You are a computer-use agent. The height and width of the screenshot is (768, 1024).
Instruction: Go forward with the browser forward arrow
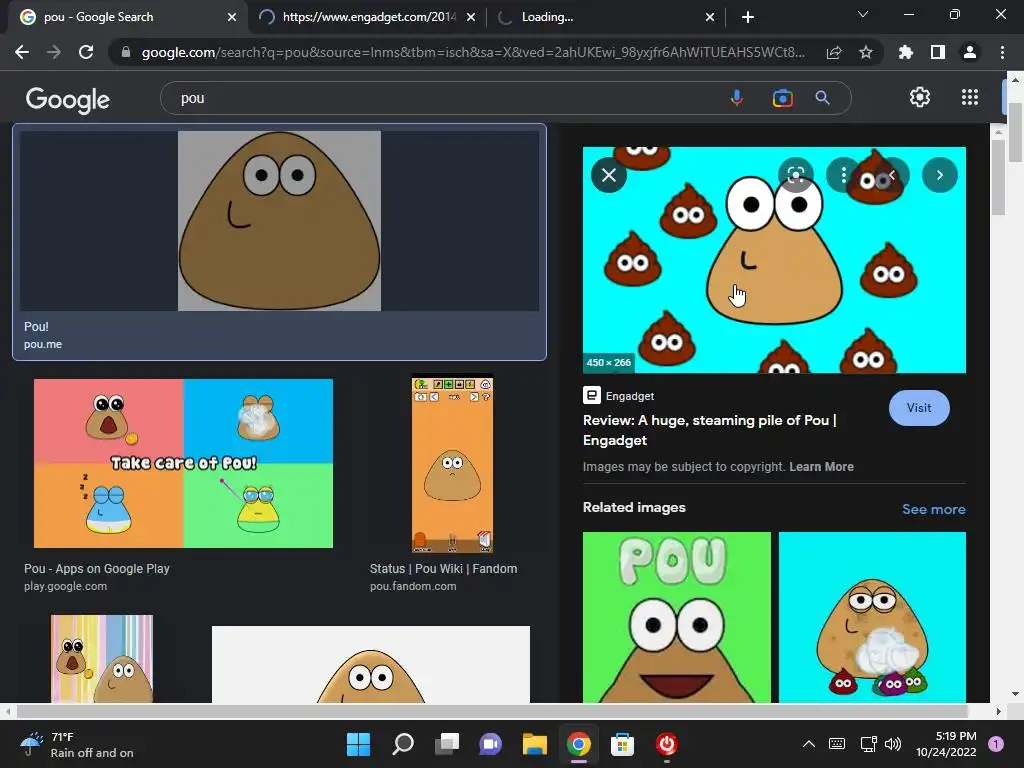(x=54, y=52)
